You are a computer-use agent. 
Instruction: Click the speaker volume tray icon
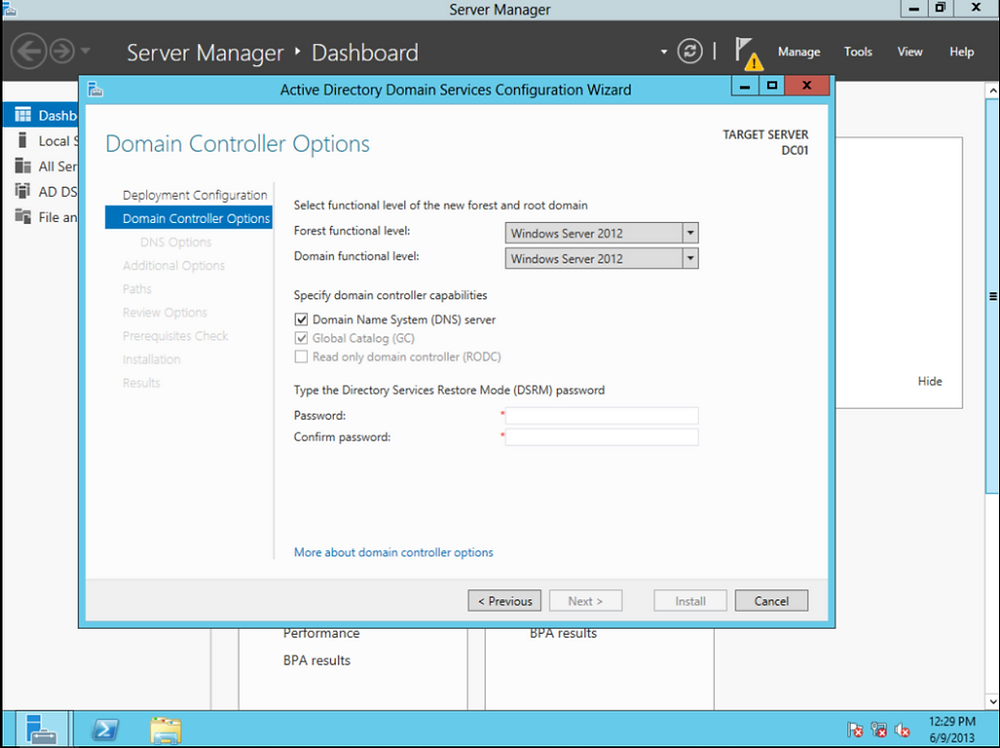pyautogui.click(x=902, y=730)
